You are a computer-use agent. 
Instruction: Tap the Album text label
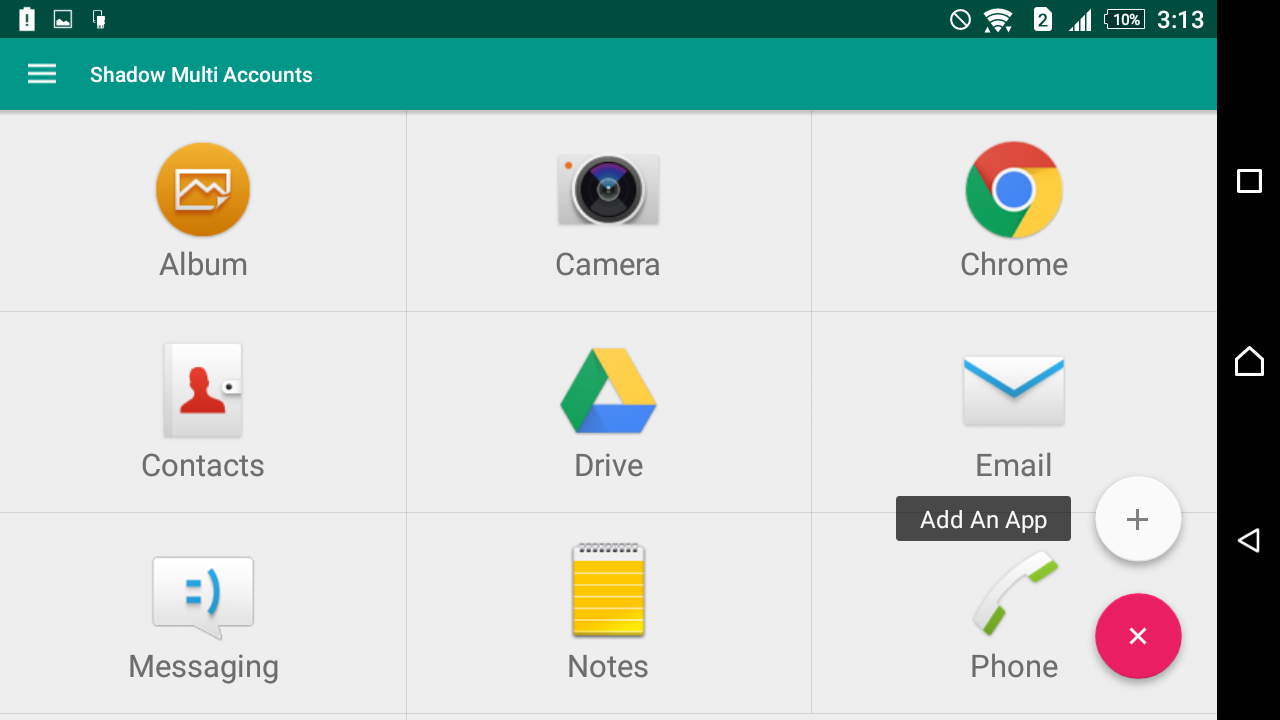tap(203, 264)
